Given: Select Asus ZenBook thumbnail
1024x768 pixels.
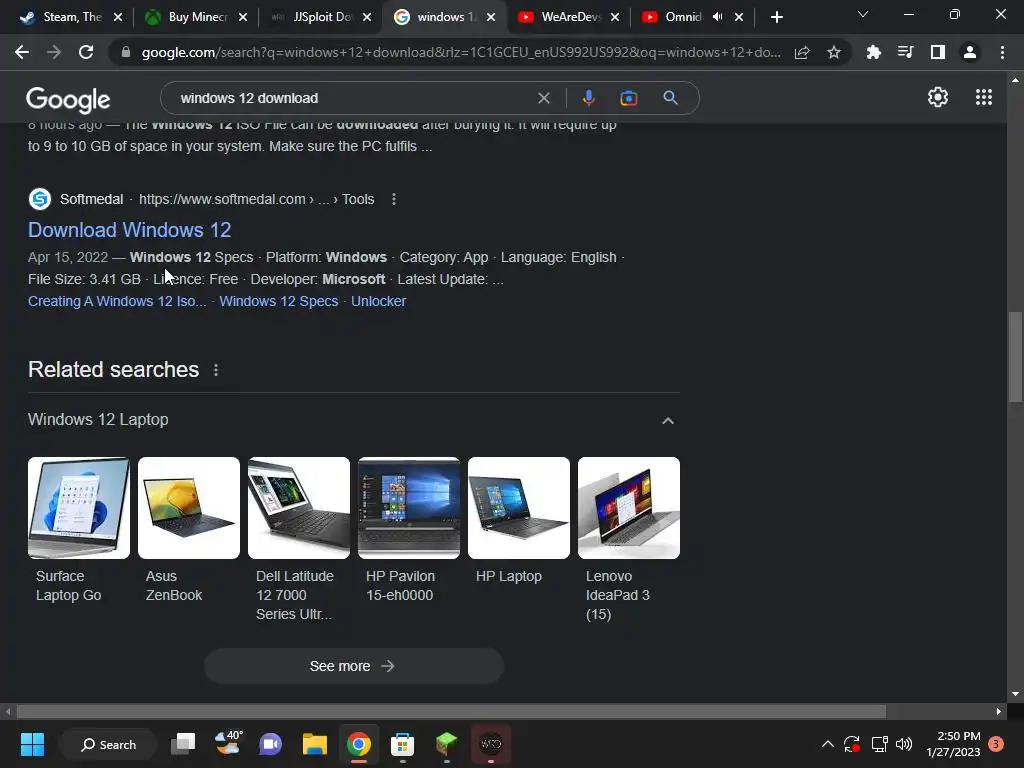Looking at the screenshot, I should tap(189, 508).
